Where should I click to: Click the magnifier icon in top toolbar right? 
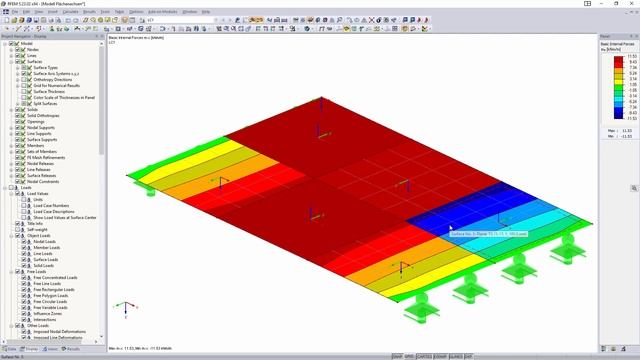tap(340, 20)
